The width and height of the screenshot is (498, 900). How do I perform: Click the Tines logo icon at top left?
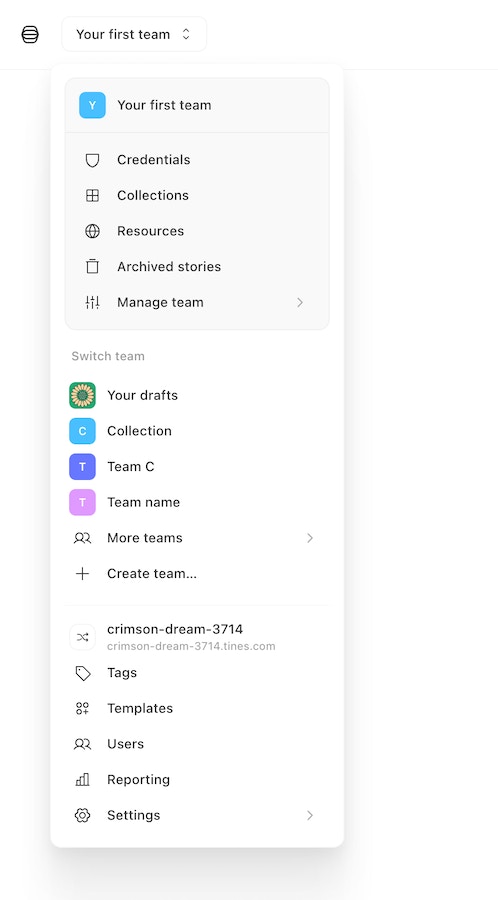click(30, 34)
